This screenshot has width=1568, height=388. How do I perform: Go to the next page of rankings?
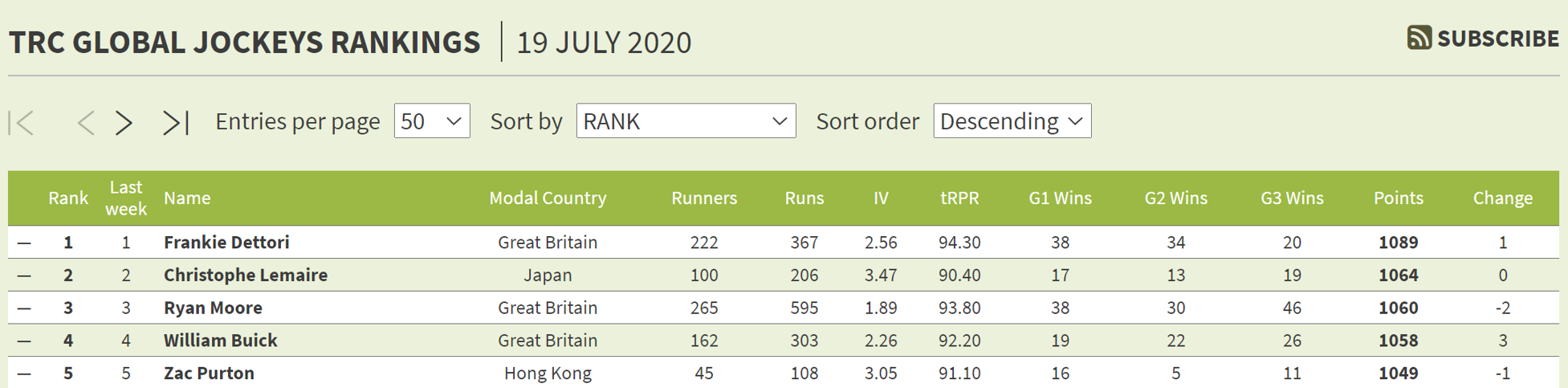[123, 123]
